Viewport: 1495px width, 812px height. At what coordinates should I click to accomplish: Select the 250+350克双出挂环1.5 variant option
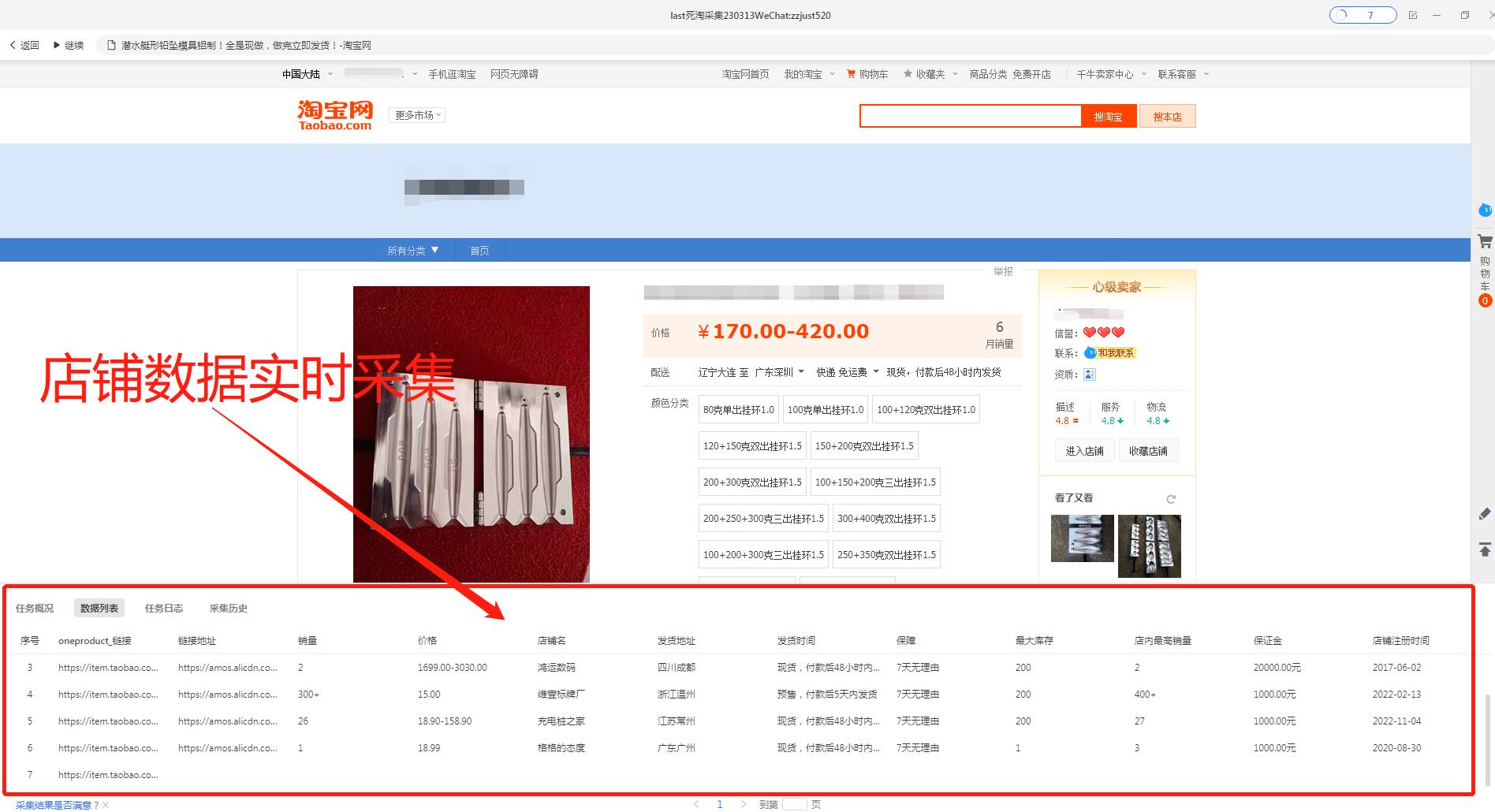tap(885, 554)
